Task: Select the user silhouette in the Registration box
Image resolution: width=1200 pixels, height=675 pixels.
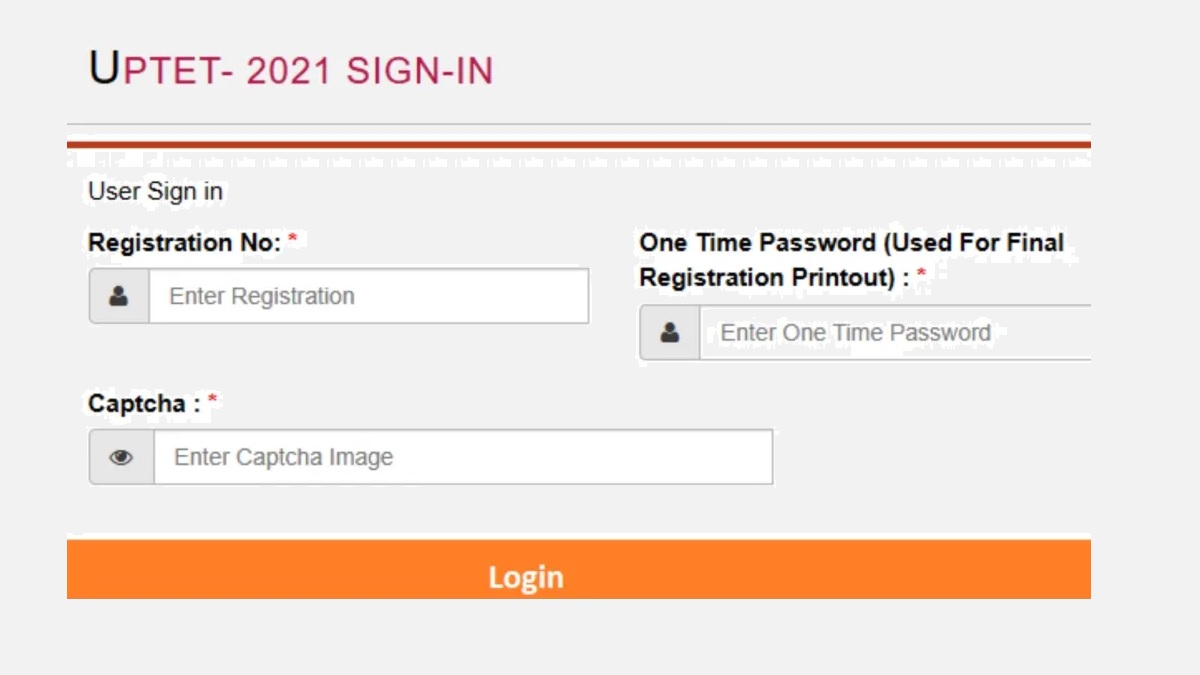Action: pyautogui.click(x=118, y=295)
